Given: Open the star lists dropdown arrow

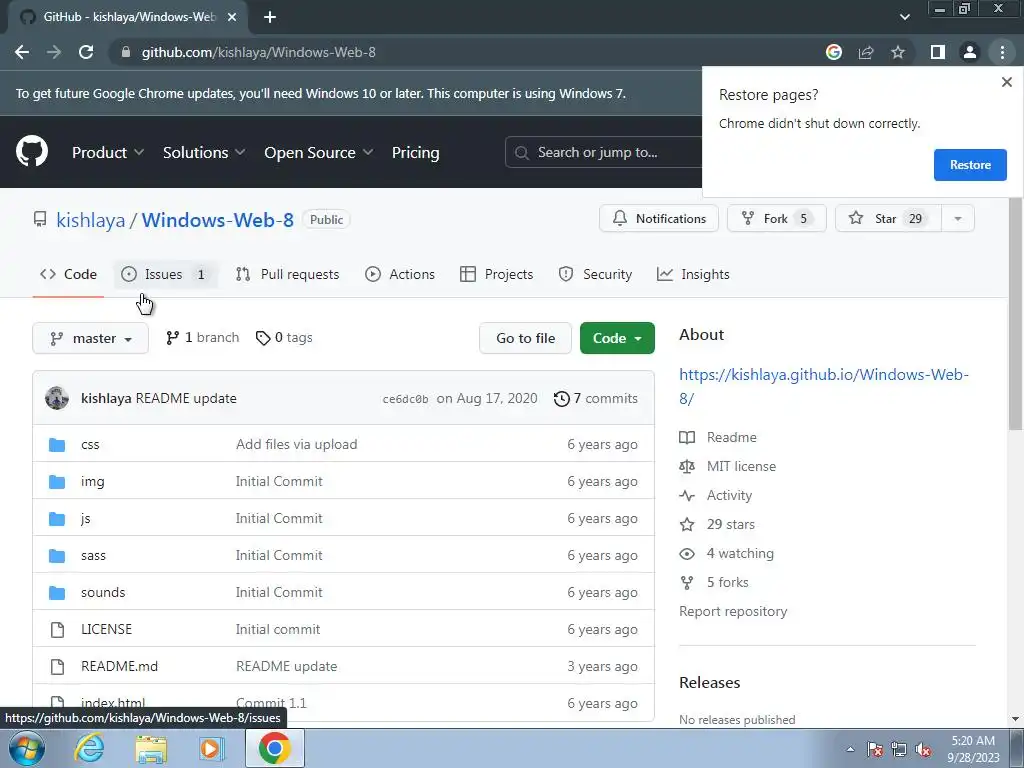Looking at the screenshot, I should [x=958, y=218].
